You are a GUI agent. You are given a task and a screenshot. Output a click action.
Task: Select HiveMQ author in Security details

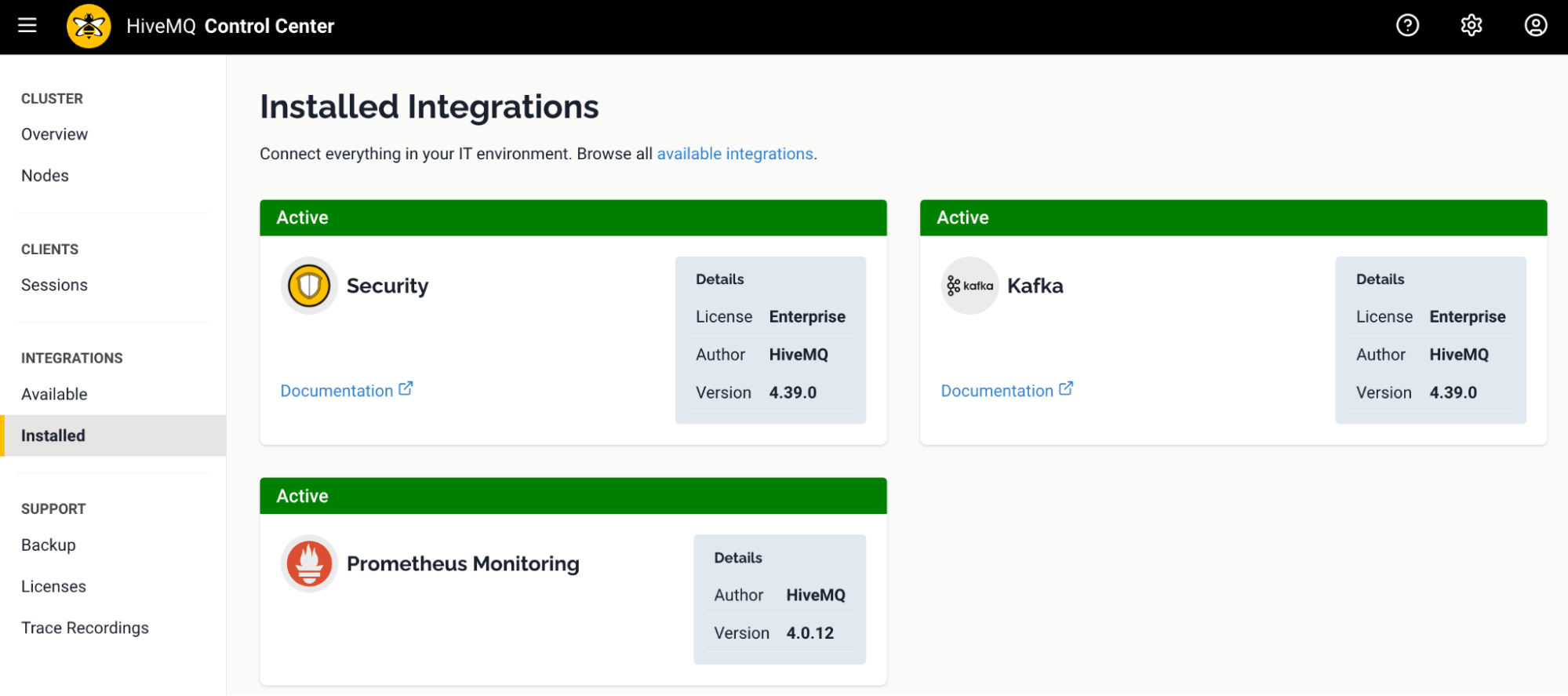pyautogui.click(x=799, y=355)
